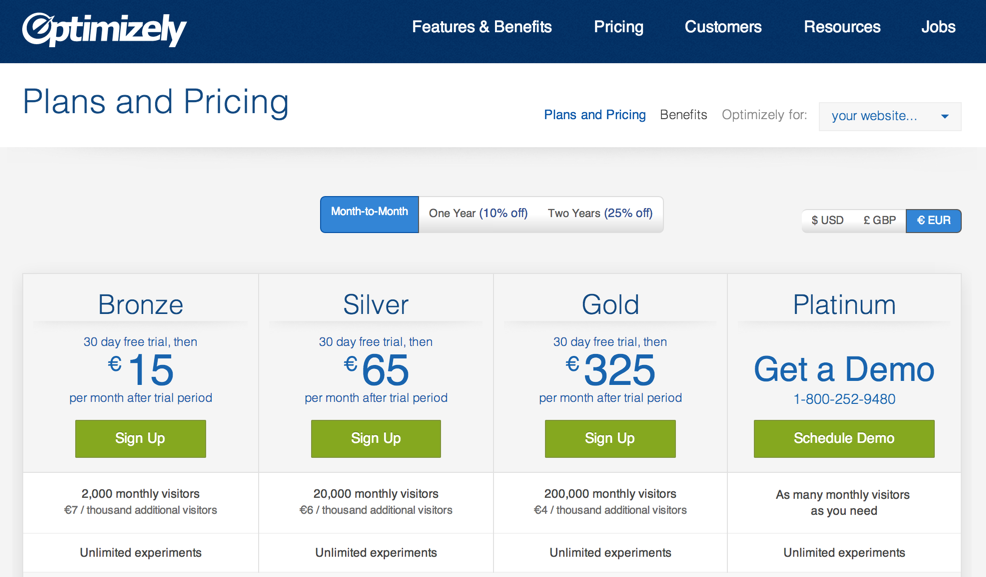The height and width of the screenshot is (577, 986).
Task: Click the Platinum plan title
Action: (x=844, y=305)
